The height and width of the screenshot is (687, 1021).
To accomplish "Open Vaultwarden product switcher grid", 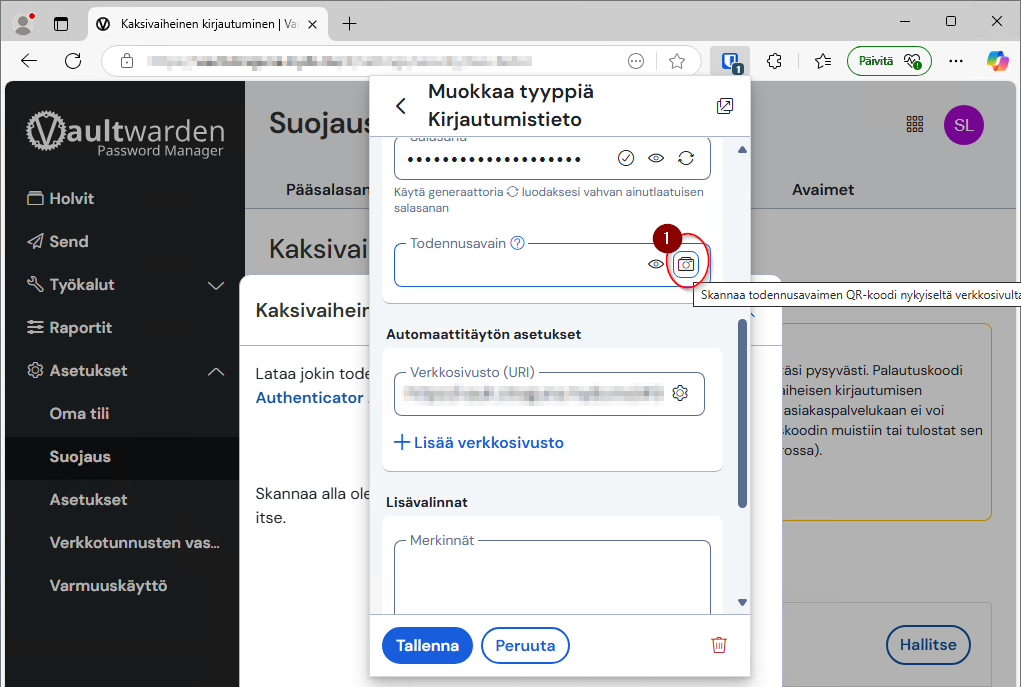I will [915, 124].
